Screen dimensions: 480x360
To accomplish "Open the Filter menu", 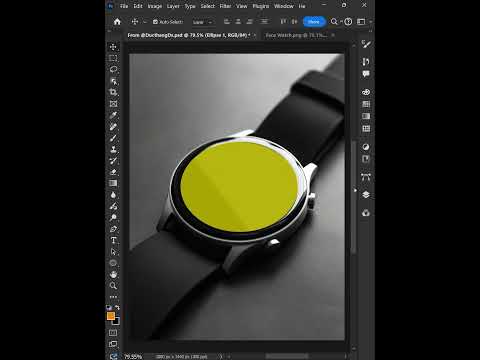I will click(x=225, y=6).
